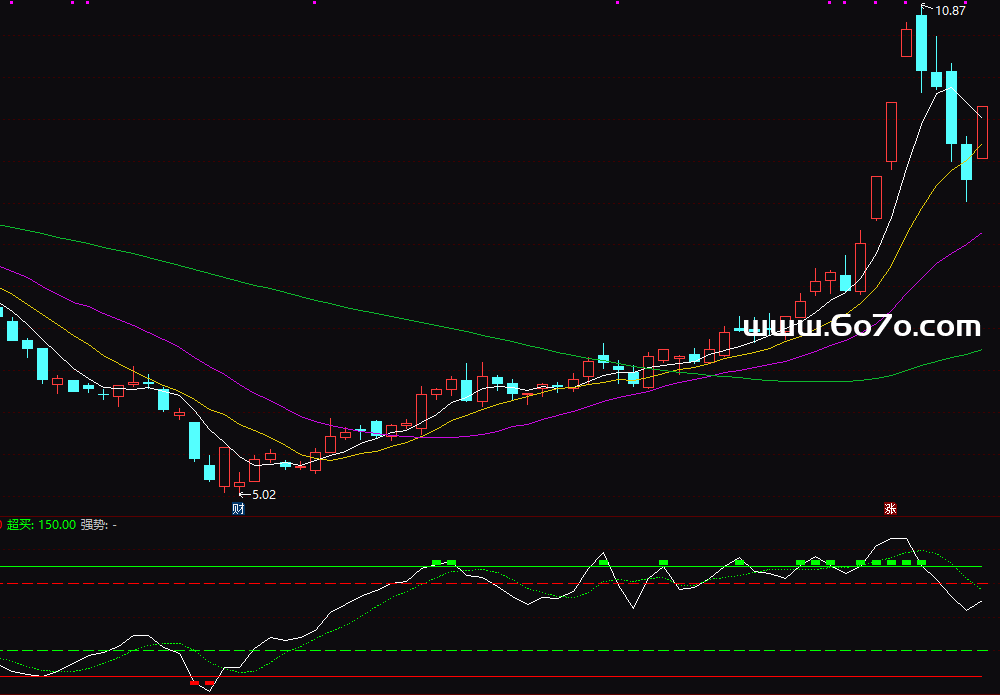1000x695 pixels.
Task: Click the red 涨 limit-up marker
Action: pyautogui.click(x=890, y=508)
